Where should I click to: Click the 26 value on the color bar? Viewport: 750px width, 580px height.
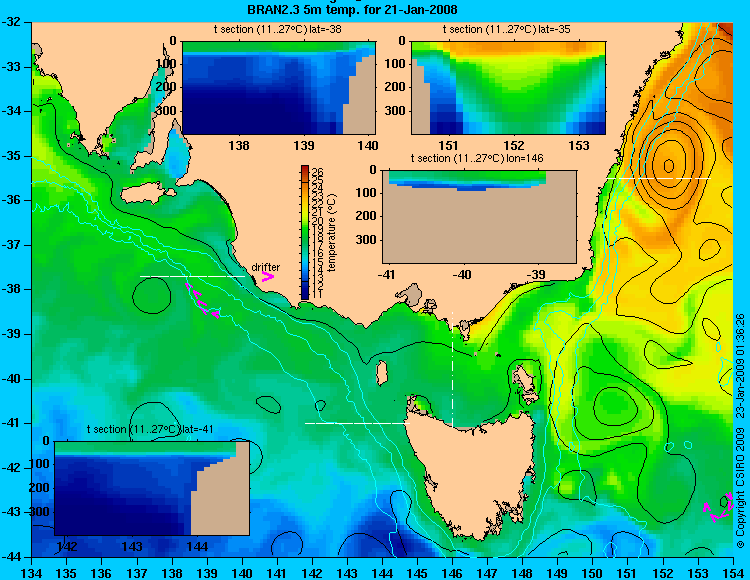point(318,172)
